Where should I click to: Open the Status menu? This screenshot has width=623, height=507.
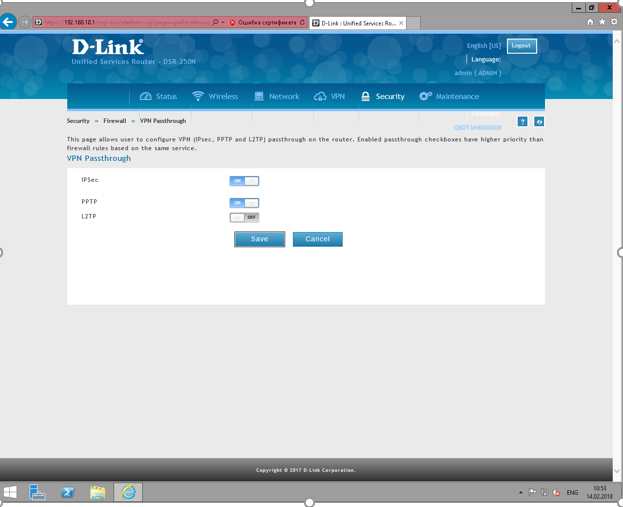(x=158, y=97)
